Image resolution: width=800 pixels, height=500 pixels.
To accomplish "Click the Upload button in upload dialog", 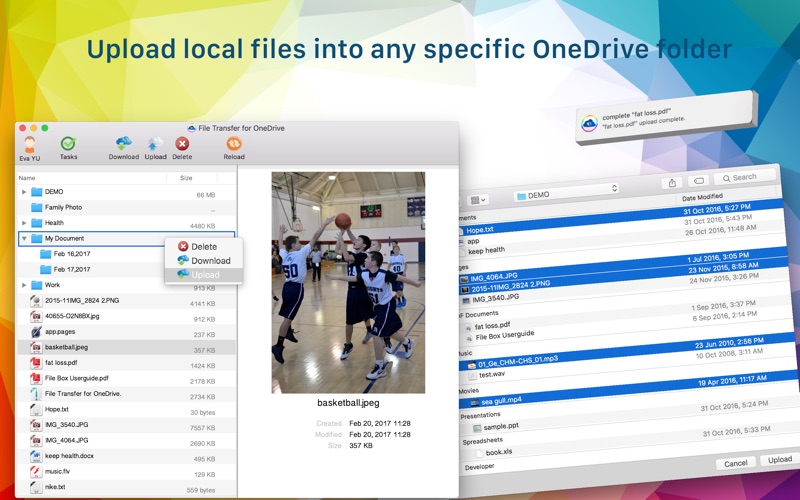I will 779,460.
